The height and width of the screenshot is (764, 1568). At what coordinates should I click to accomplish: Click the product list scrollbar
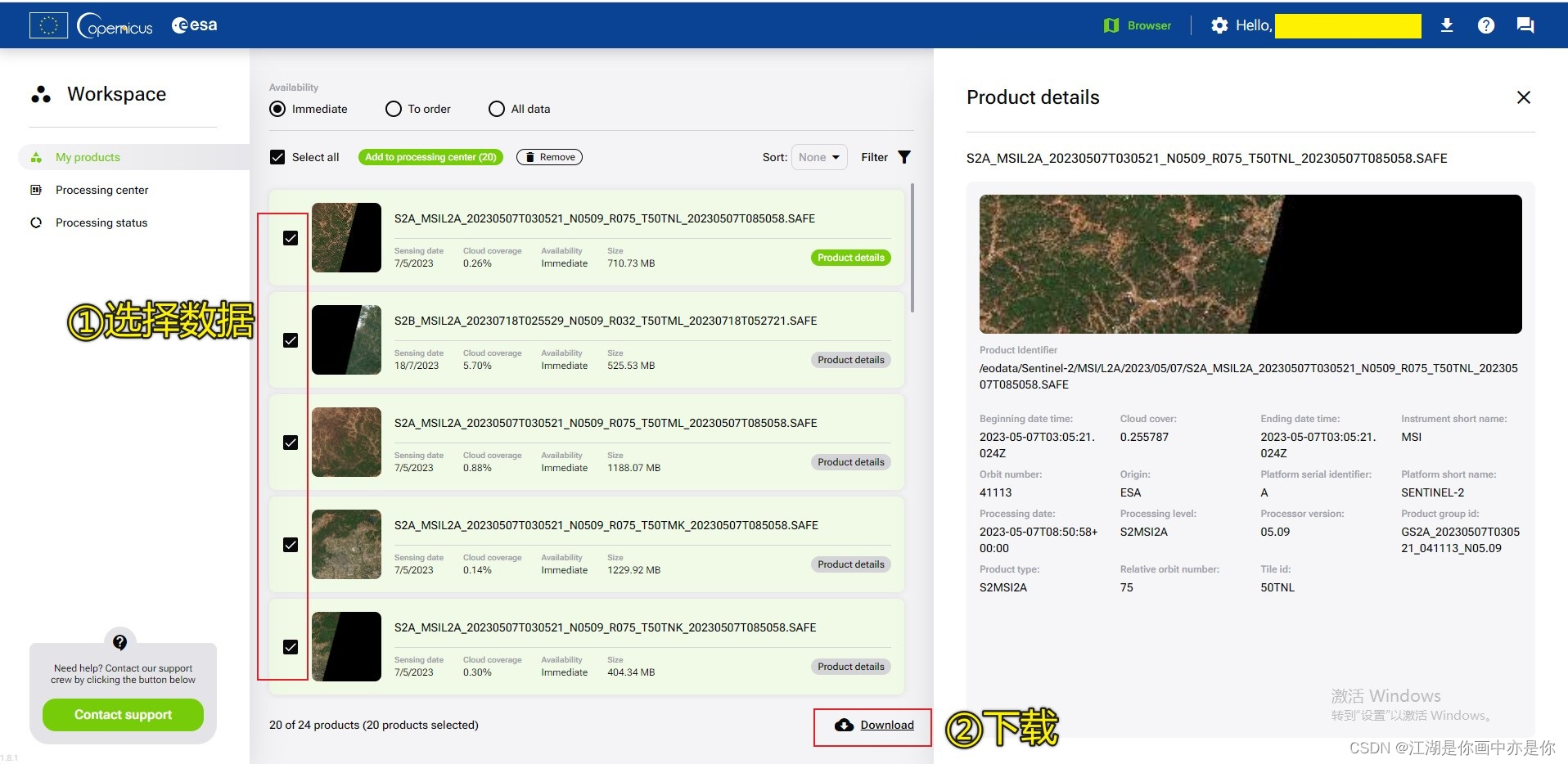912,248
